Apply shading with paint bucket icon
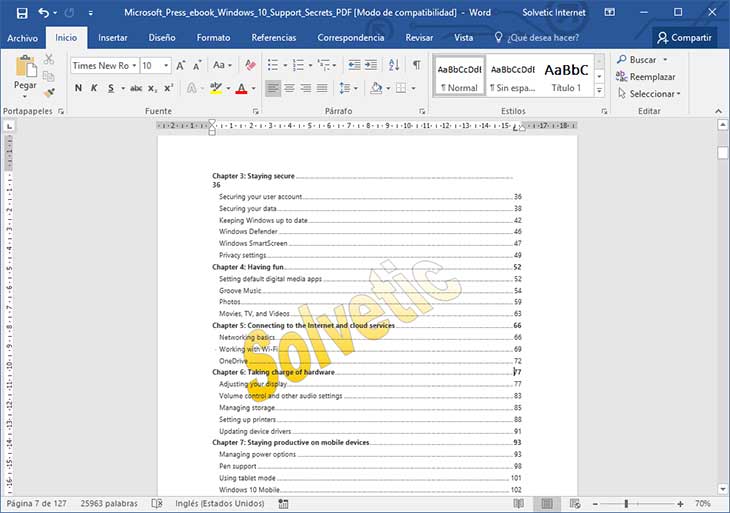Image resolution: width=730 pixels, height=513 pixels. tap(376, 88)
